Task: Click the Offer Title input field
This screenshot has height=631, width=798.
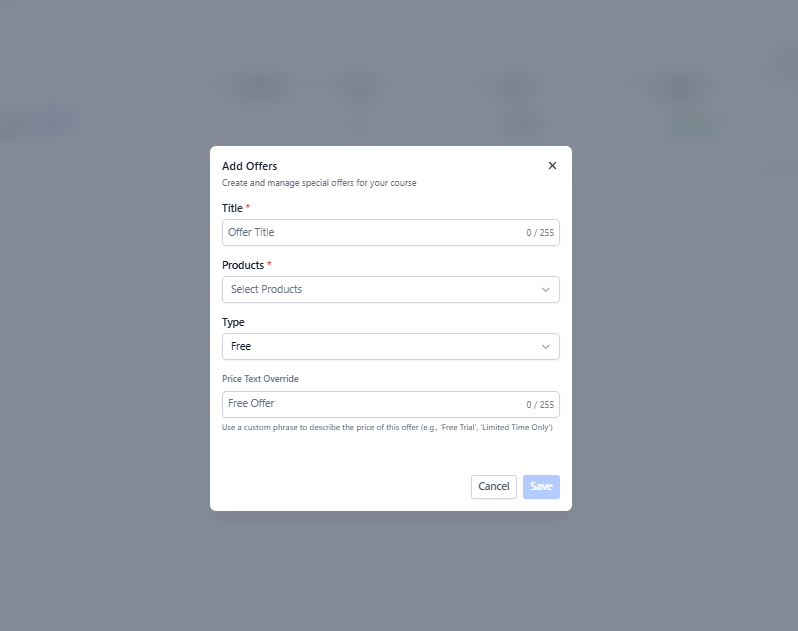Action: [370, 232]
